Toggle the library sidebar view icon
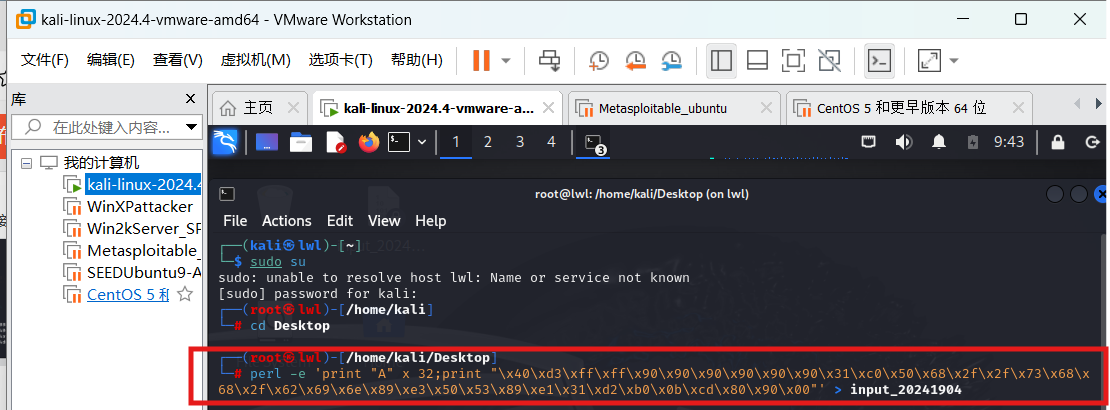This screenshot has height=410, width=1110. [x=721, y=60]
